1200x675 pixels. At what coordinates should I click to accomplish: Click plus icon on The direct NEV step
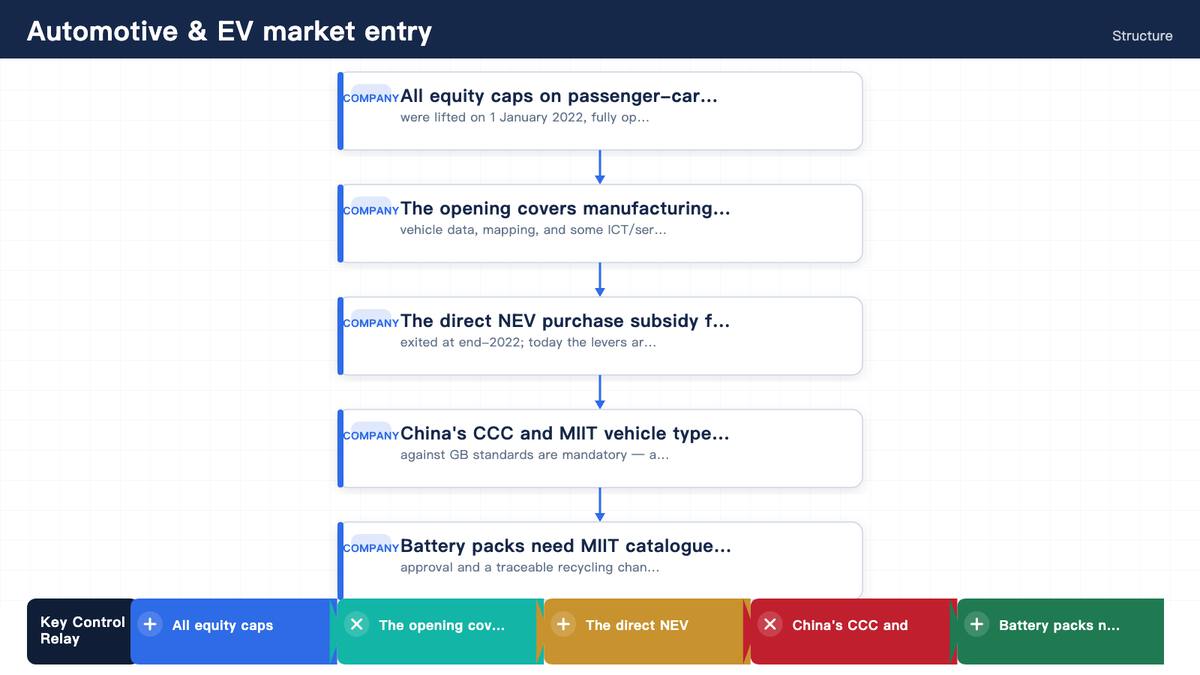[x=564, y=624]
